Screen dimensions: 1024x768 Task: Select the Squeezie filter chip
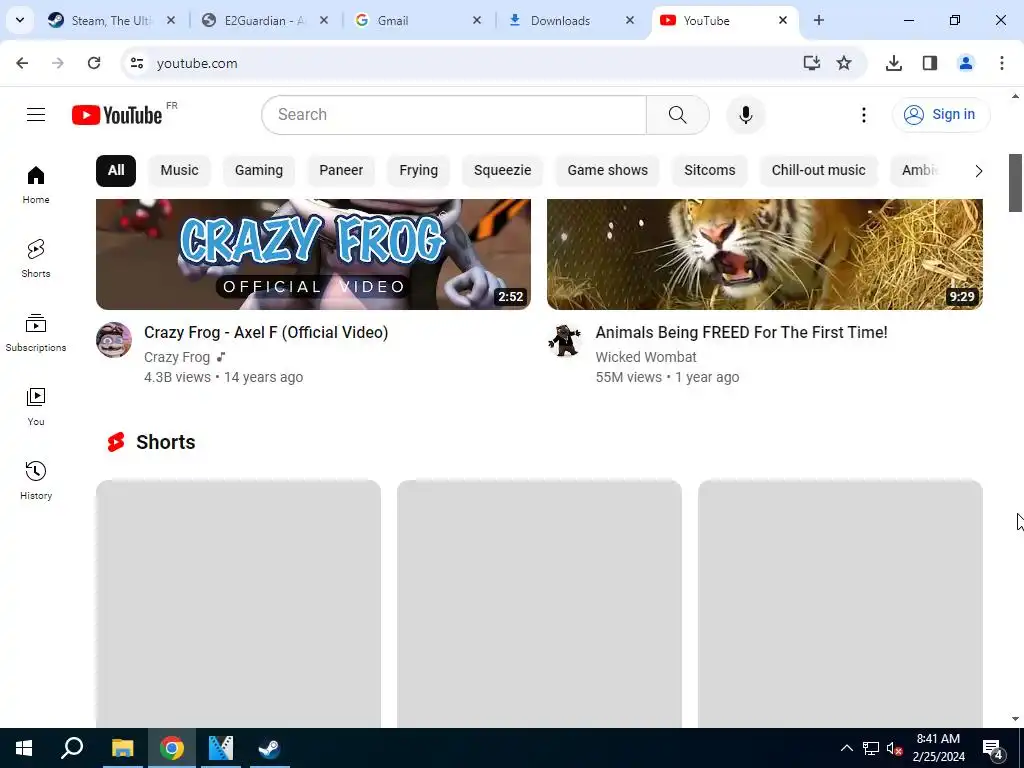point(502,170)
